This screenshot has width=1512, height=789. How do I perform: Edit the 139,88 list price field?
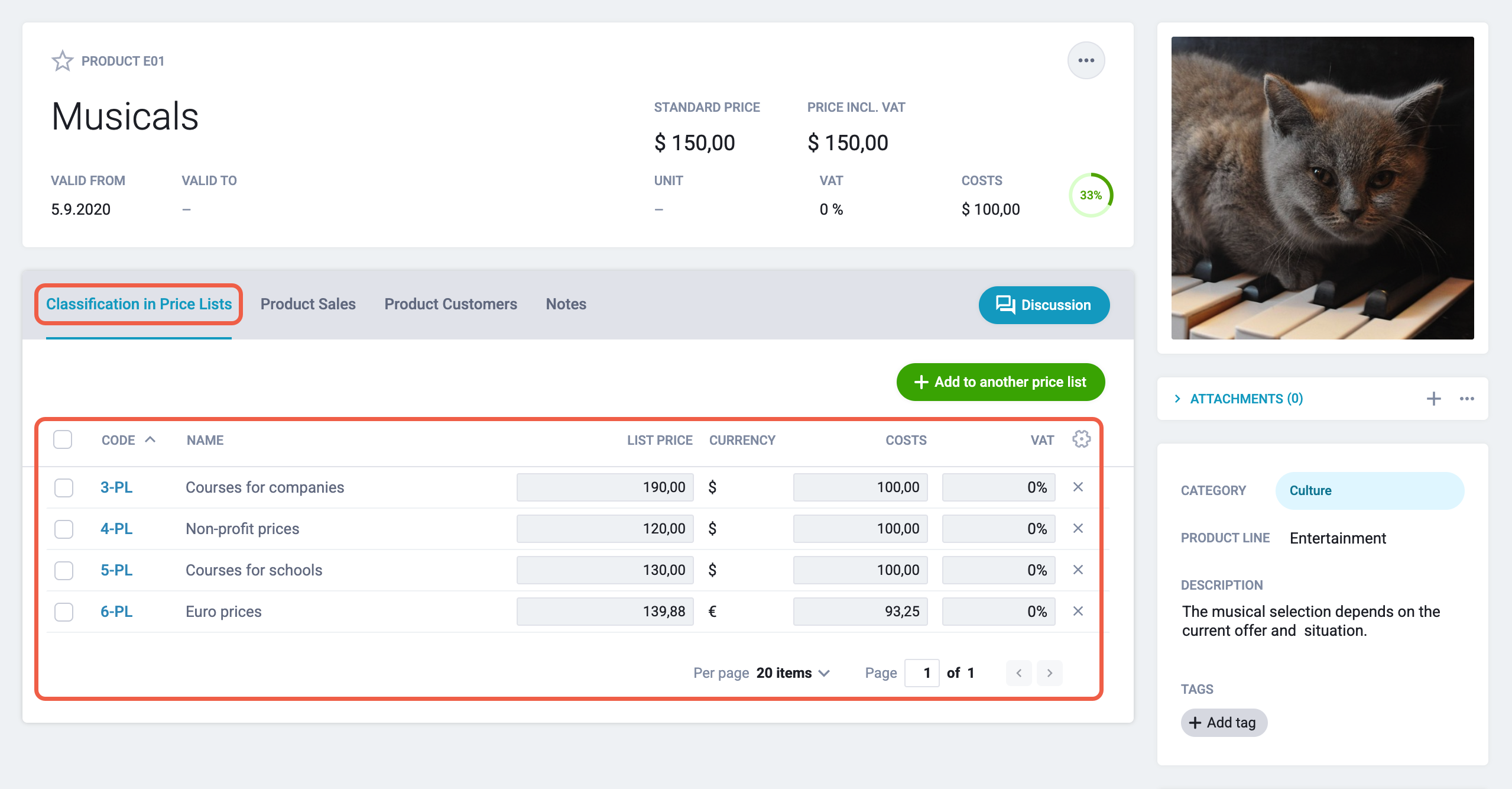coord(605,612)
